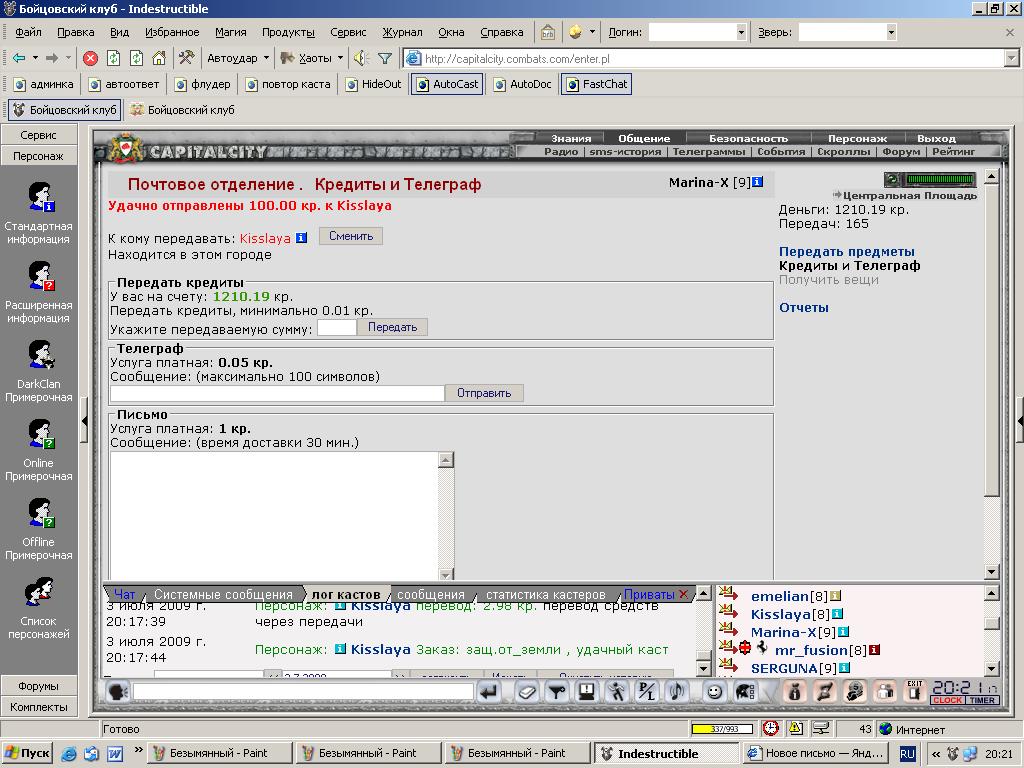Screen dimensions: 1024x768
Task: Open the Магия menu
Action: [231, 32]
